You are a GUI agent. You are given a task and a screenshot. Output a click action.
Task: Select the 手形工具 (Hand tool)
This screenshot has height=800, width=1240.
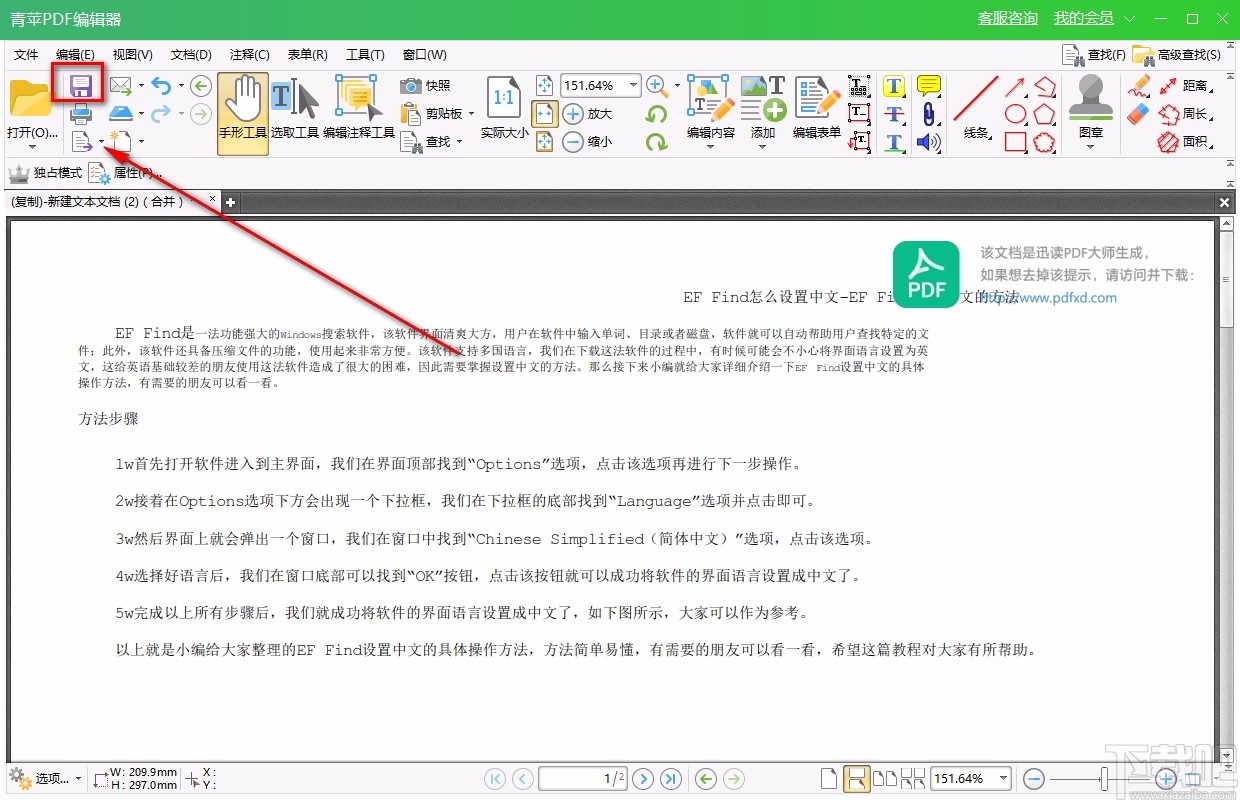click(x=243, y=110)
